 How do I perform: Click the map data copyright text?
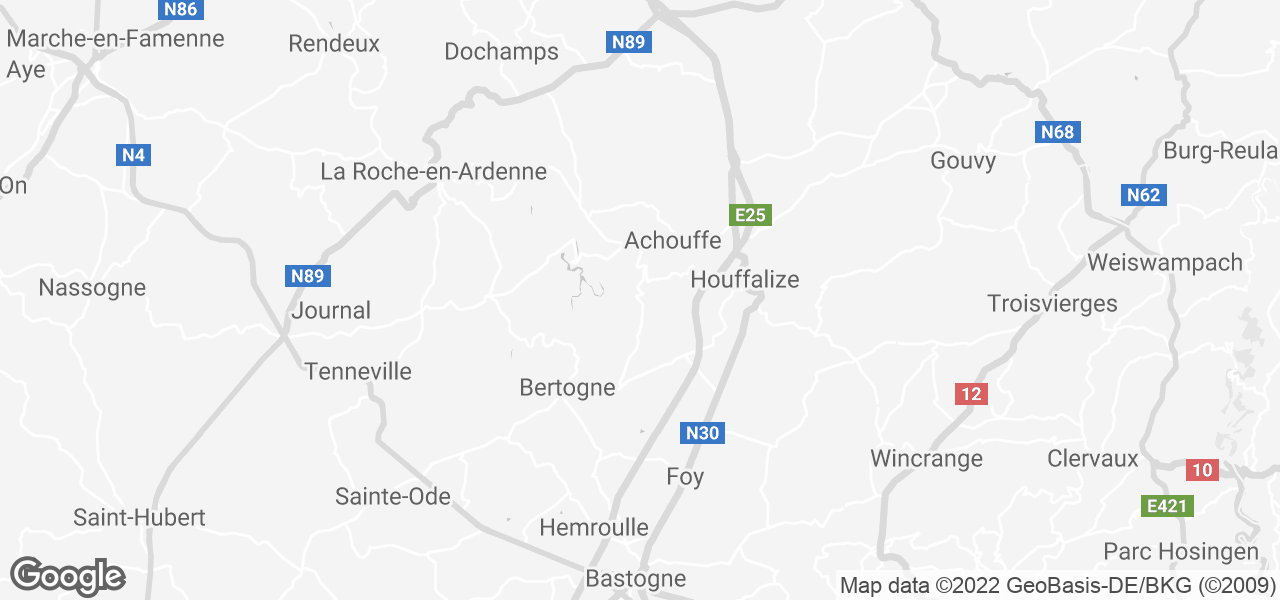pos(1058,585)
